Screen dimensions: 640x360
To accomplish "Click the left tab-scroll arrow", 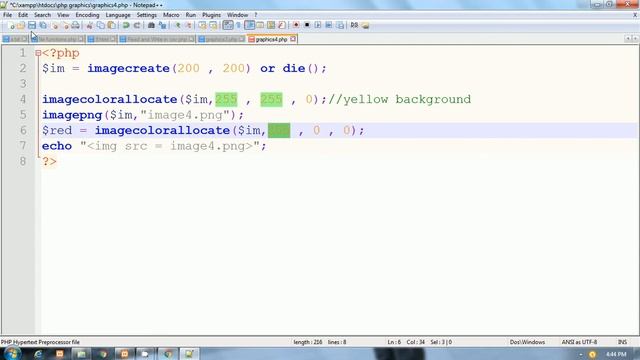I will [628, 38].
